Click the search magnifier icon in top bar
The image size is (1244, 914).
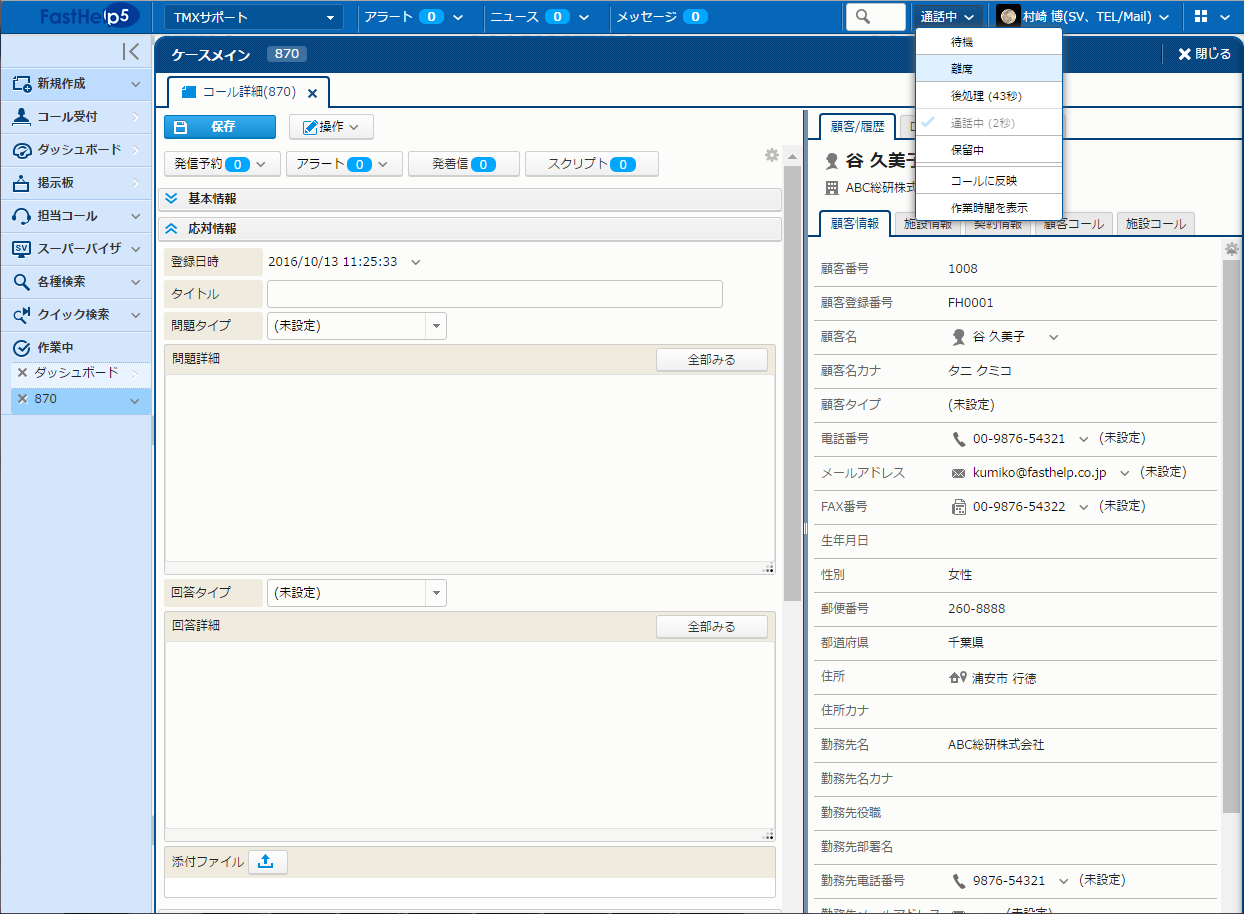[x=863, y=17]
